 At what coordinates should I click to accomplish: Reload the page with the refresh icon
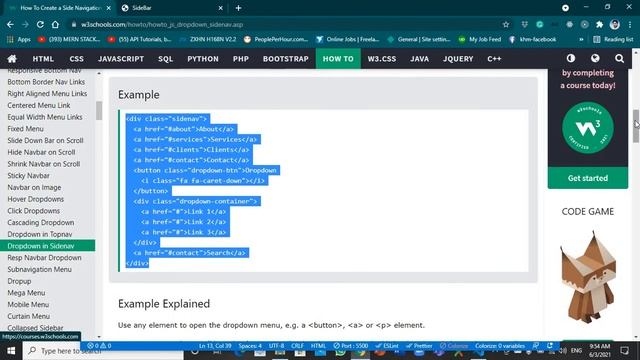[x=40, y=24]
